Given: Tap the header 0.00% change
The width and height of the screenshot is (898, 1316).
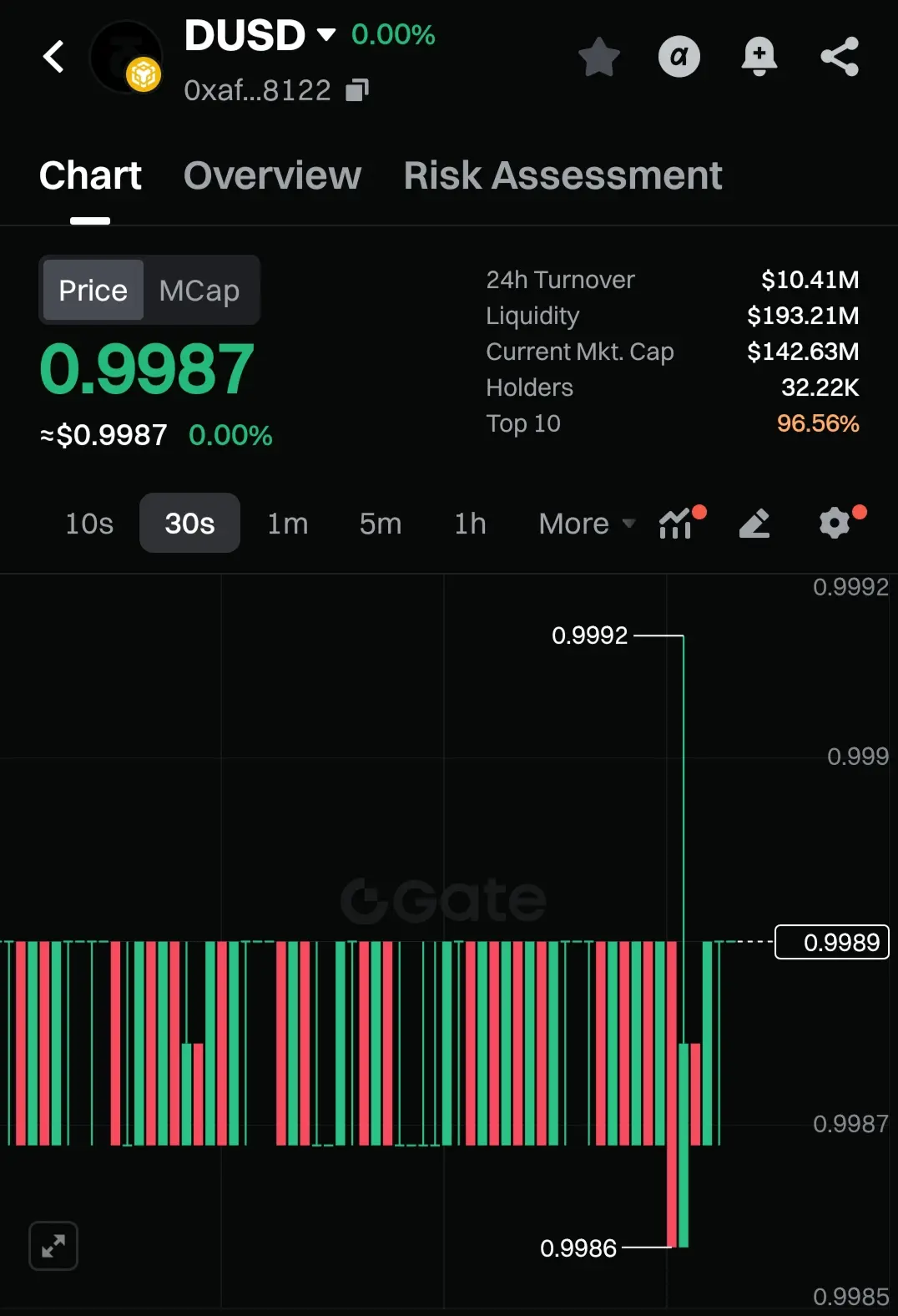Looking at the screenshot, I should click(x=393, y=35).
